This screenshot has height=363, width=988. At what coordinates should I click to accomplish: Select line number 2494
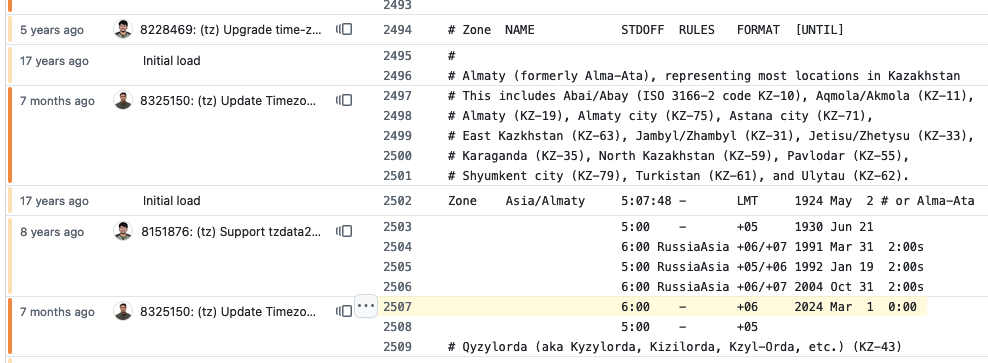(397, 30)
